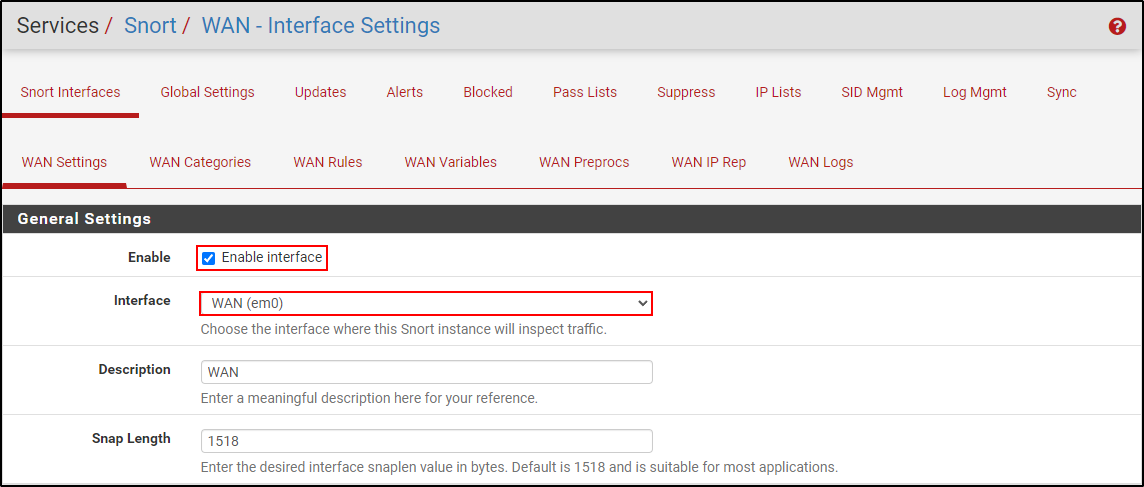Follow the WAN - Interface Settings breadcrumb link
The width and height of the screenshot is (1144, 487).
click(x=320, y=26)
